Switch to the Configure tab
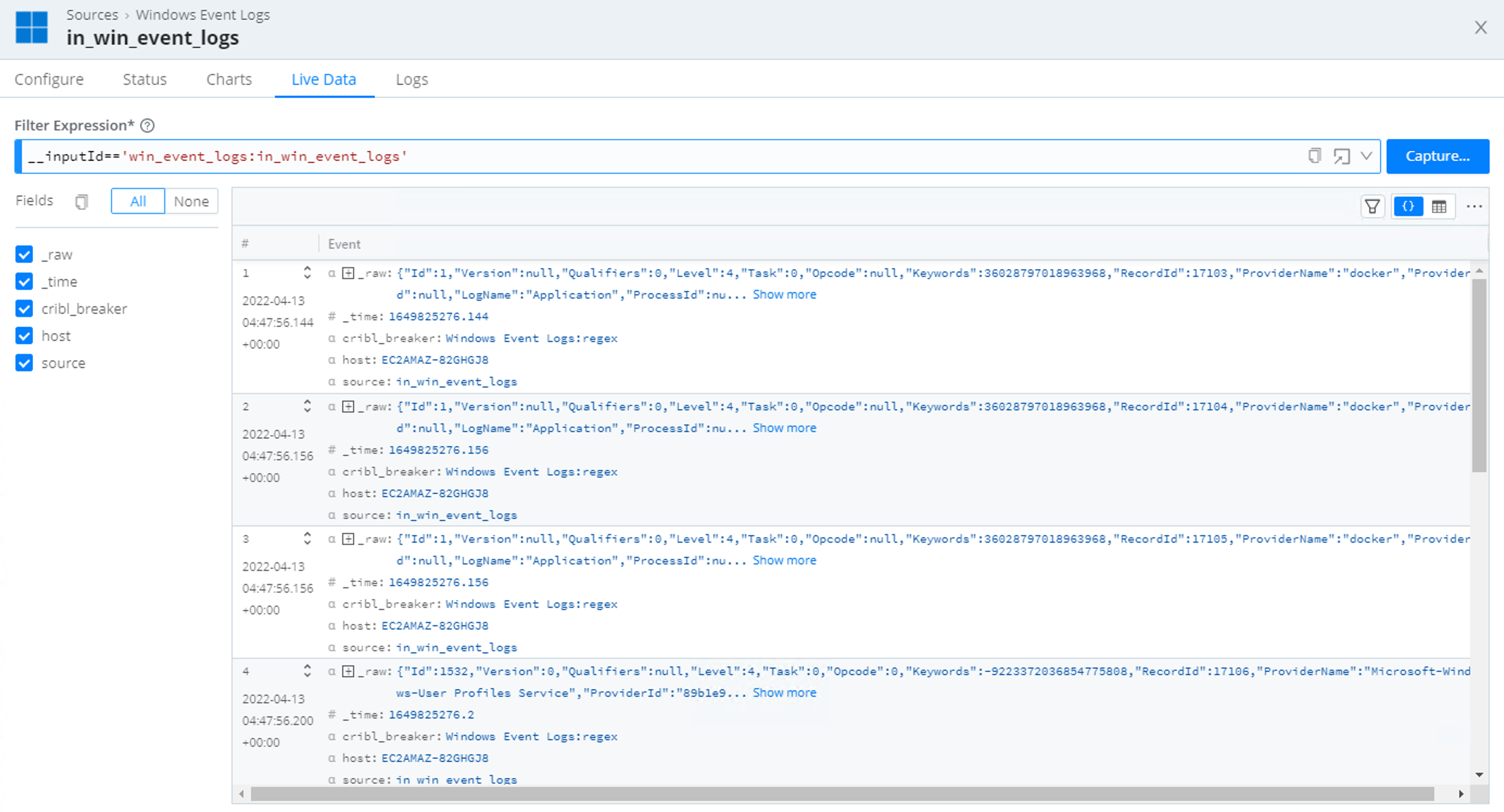The image size is (1504, 812). click(49, 79)
